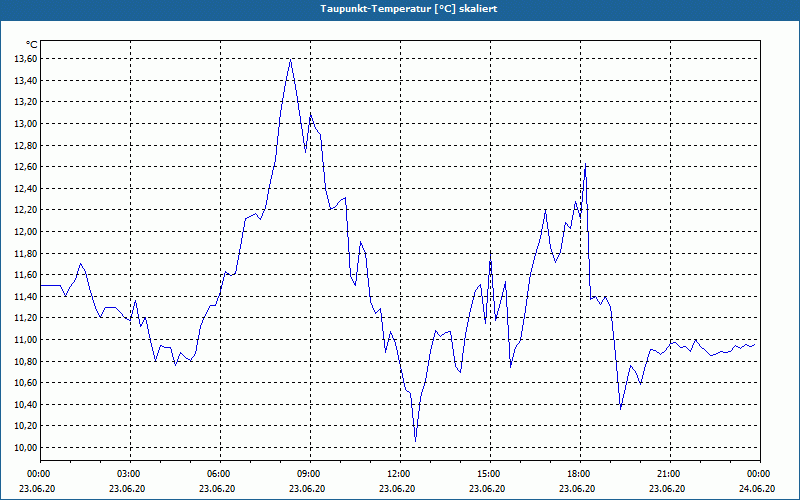
Task: Click the 06:00 time label
Action: point(217,474)
